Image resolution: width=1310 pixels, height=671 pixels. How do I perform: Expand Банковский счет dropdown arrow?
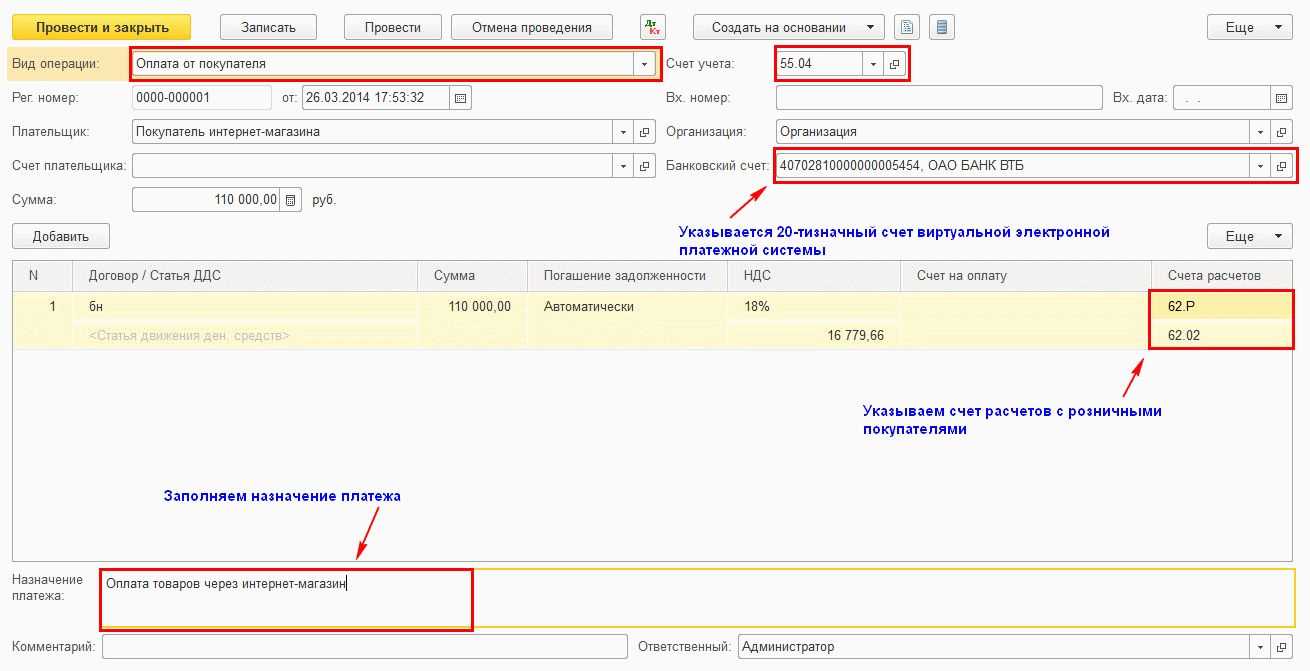pyautogui.click(x=1260, y=166)
